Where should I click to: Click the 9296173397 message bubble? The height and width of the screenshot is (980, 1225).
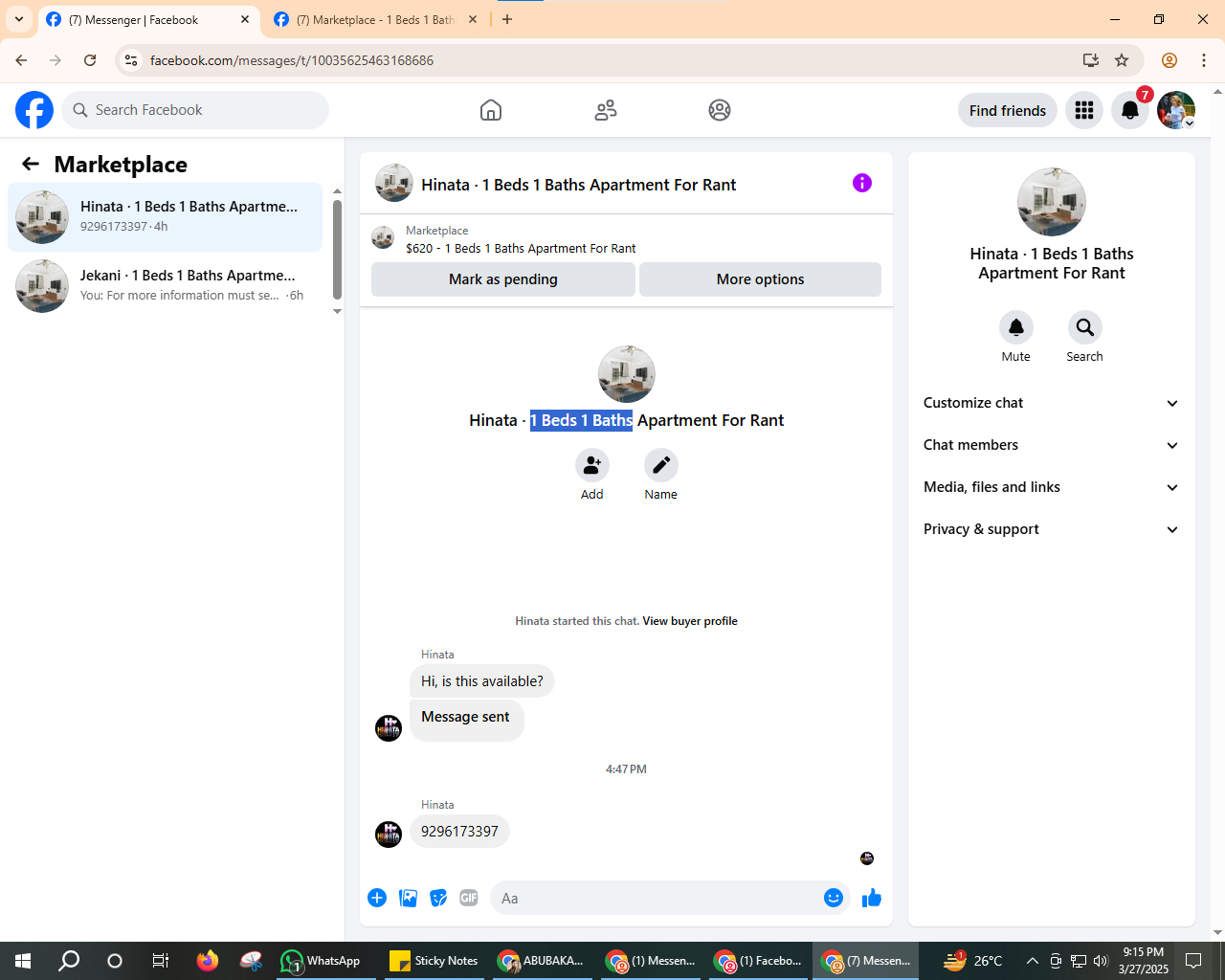coord(460,832)
